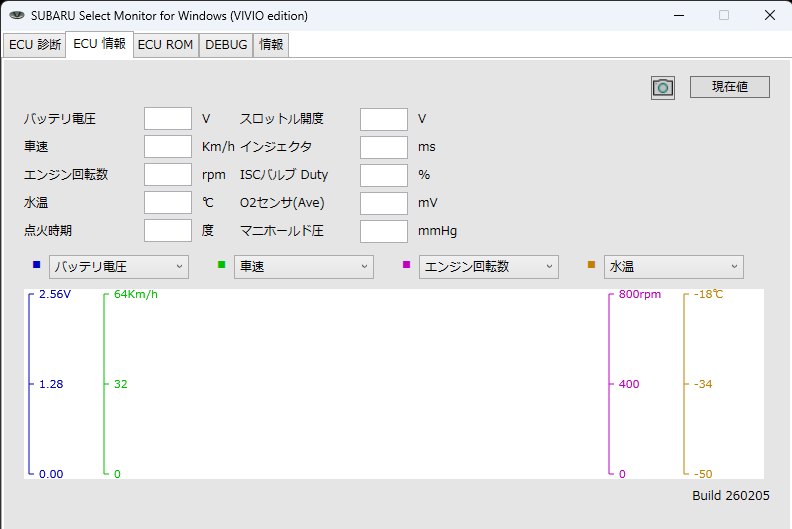This screenshot has height=529, width=792.
Task: Click the orange channel color swatch
Action: click(592, 265)
